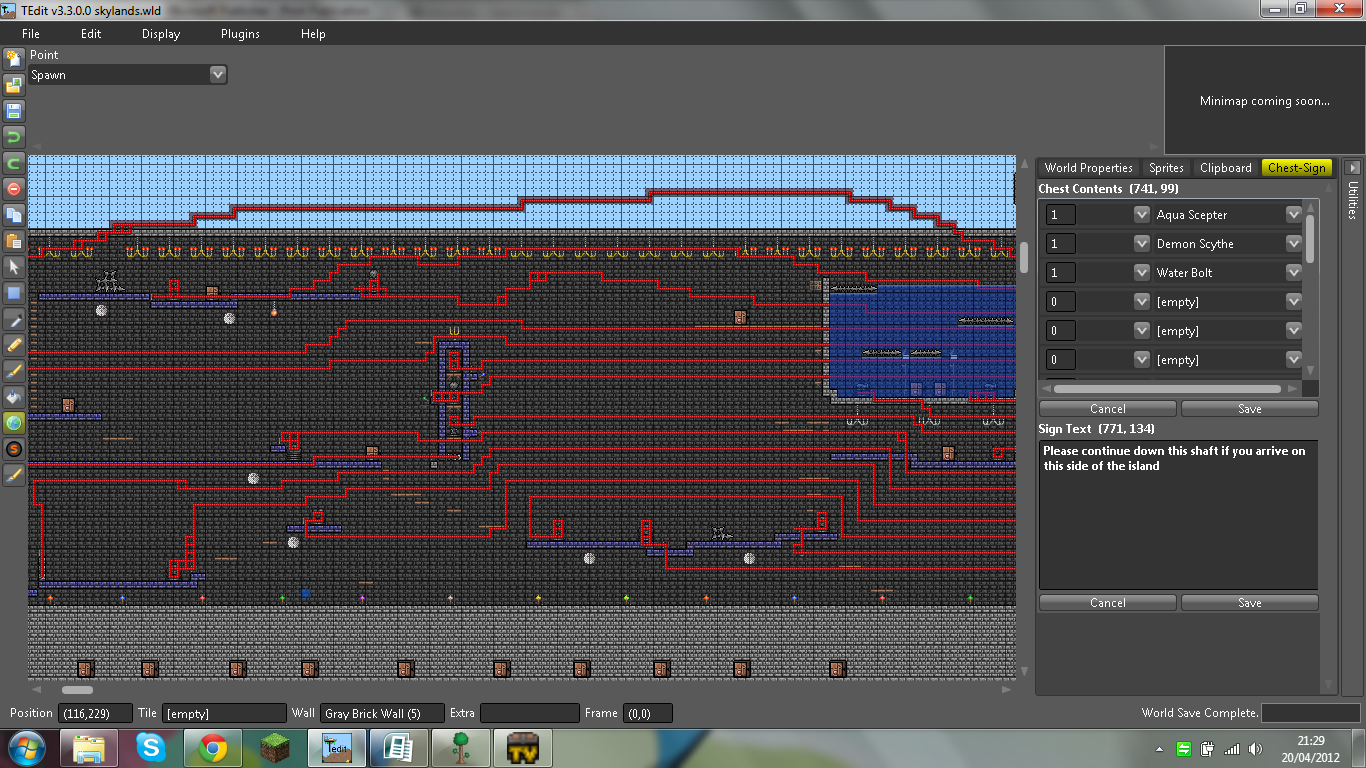This screenshot has height=768, width=1366.
Task: Open item dropdown for Aqua Scepter
Action: click(1294, 215)
